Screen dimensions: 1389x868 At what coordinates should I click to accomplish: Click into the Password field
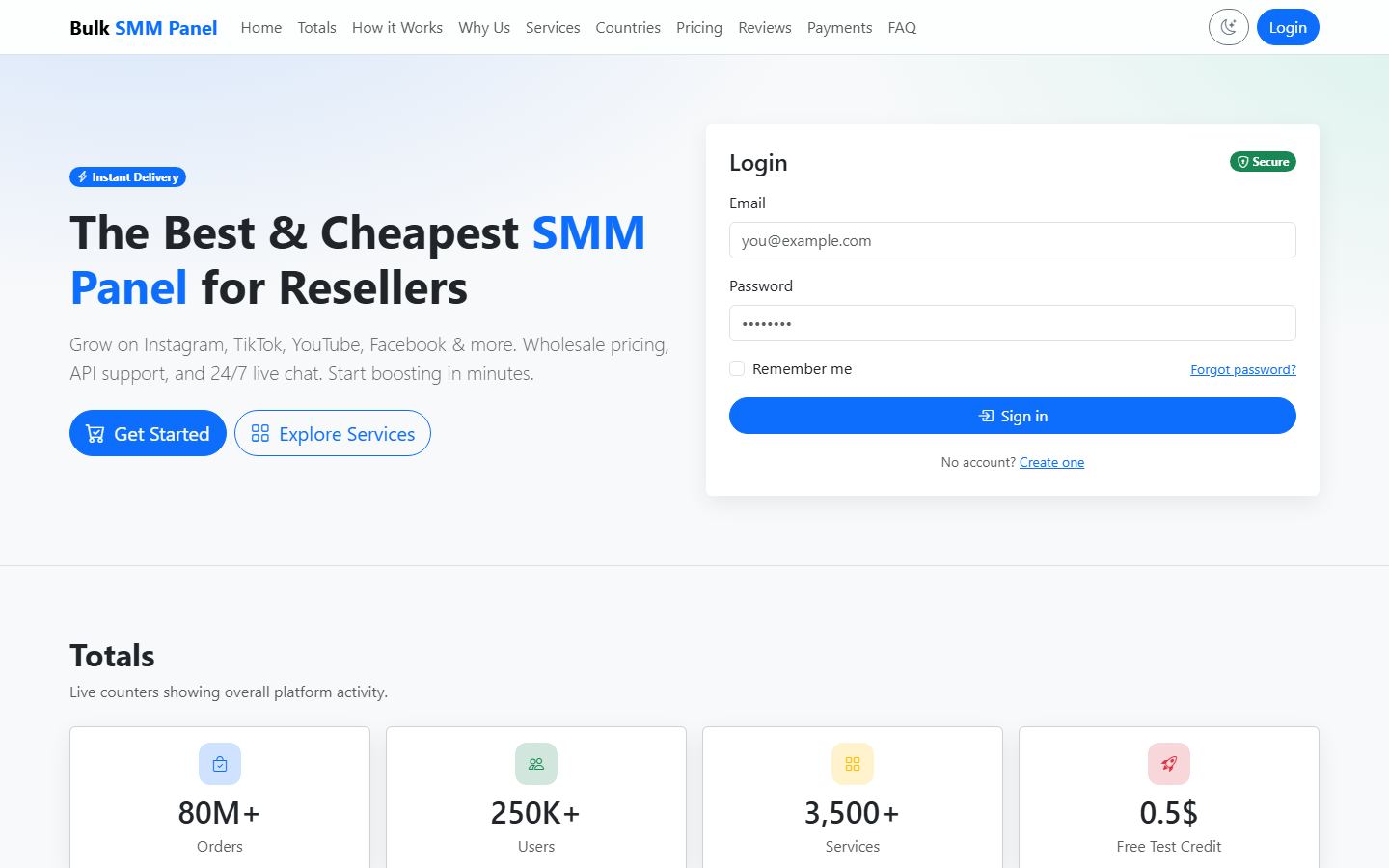coord(1012,323)
